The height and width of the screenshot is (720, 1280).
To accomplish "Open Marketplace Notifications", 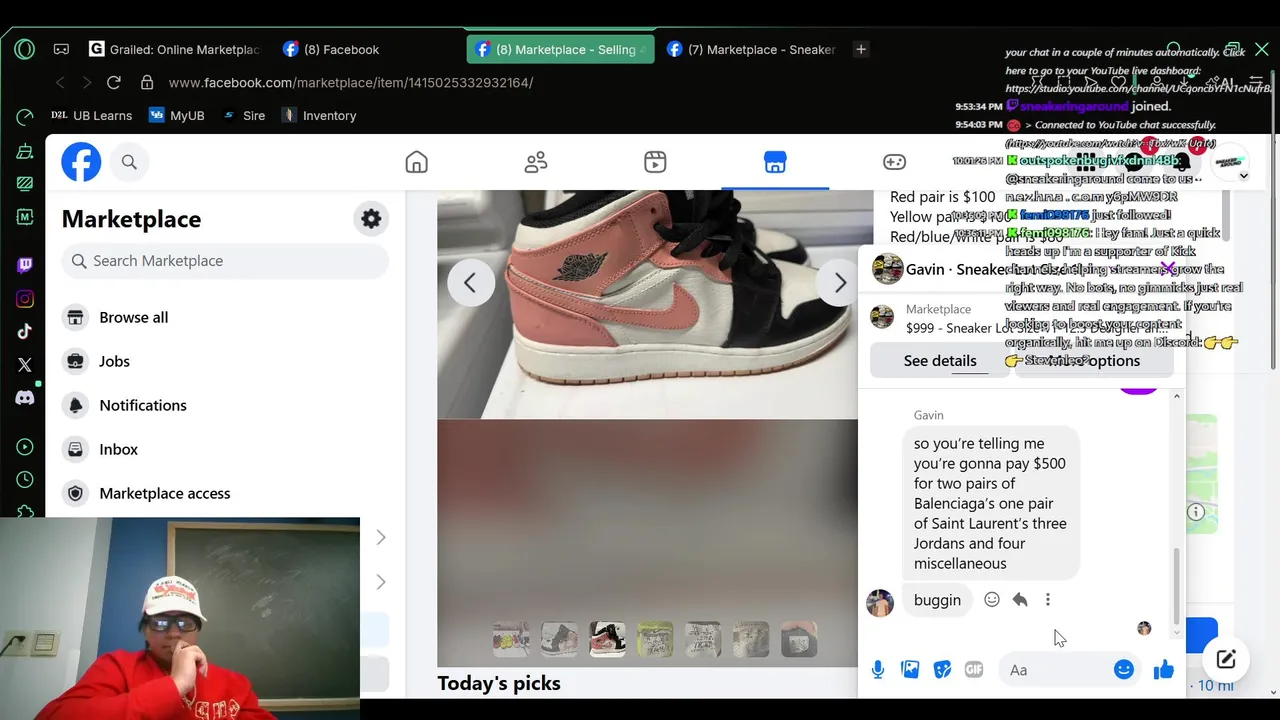I will pyautogui.click(x=225, y=405).
